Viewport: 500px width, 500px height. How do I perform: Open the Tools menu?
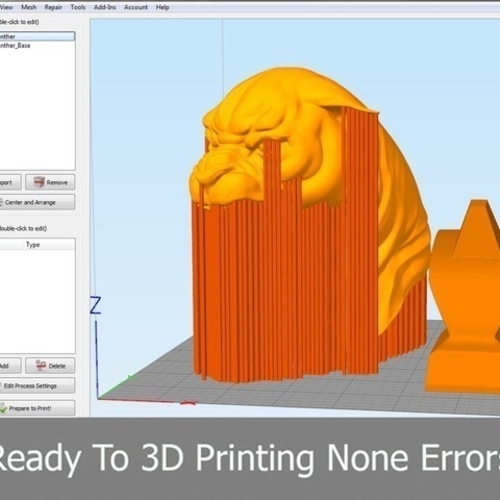[78, 7]
